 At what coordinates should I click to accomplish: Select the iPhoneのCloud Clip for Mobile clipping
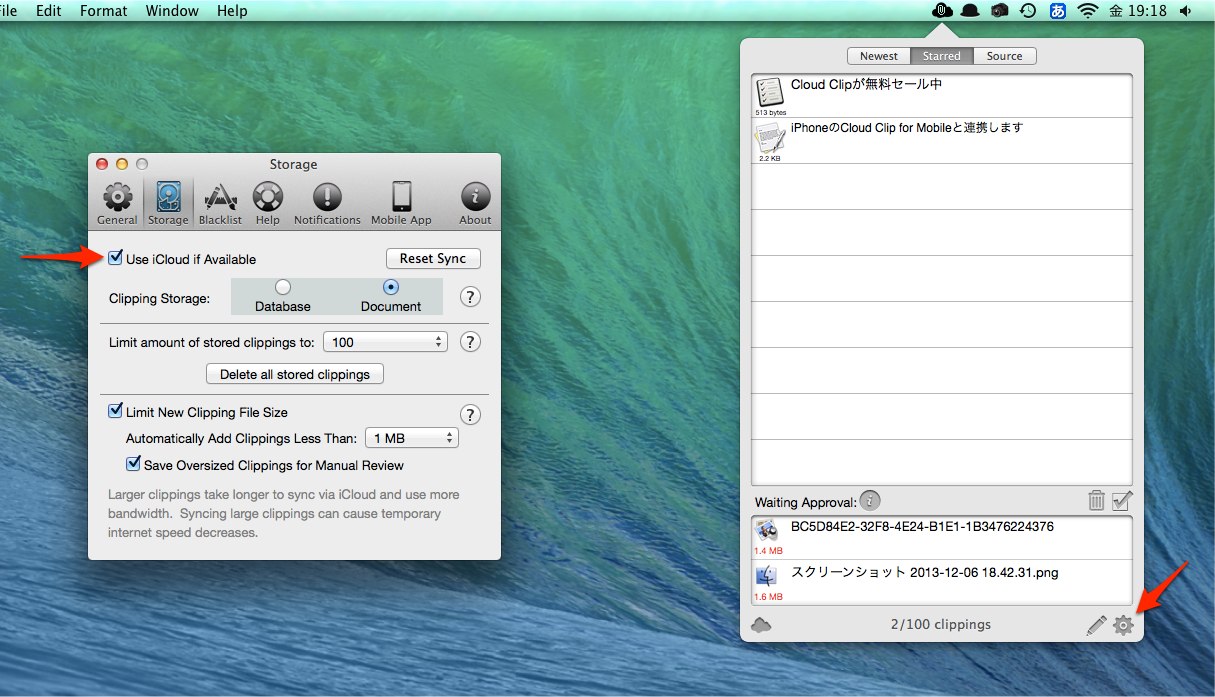(942, 141)
